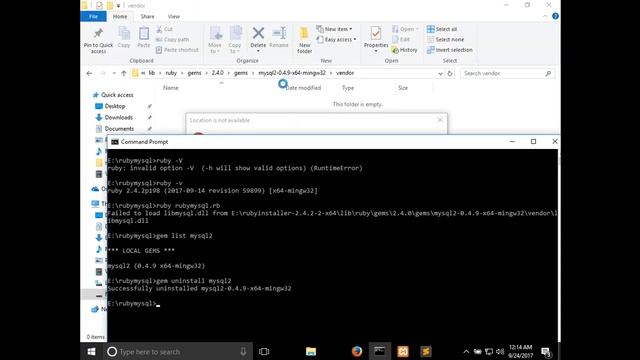
Task: Click Select all
Action: coord(442,29)
